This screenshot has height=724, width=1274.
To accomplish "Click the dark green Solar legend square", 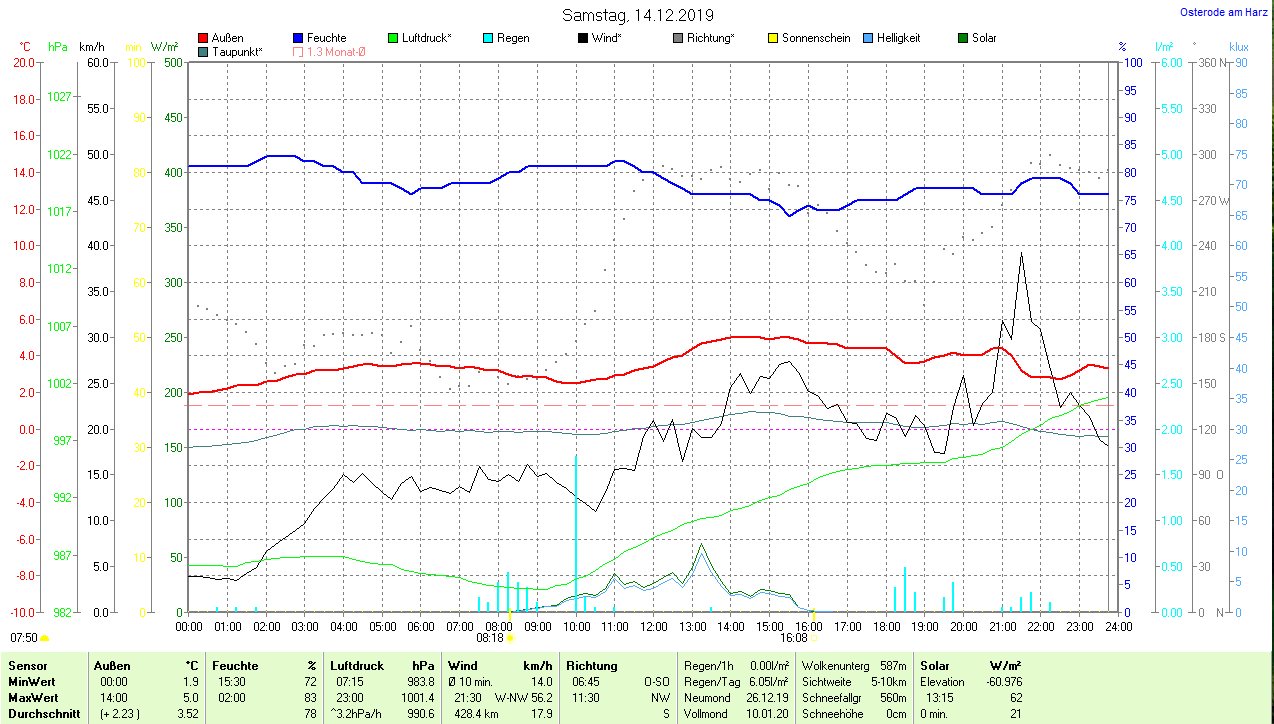I will (x=963, y=38).
